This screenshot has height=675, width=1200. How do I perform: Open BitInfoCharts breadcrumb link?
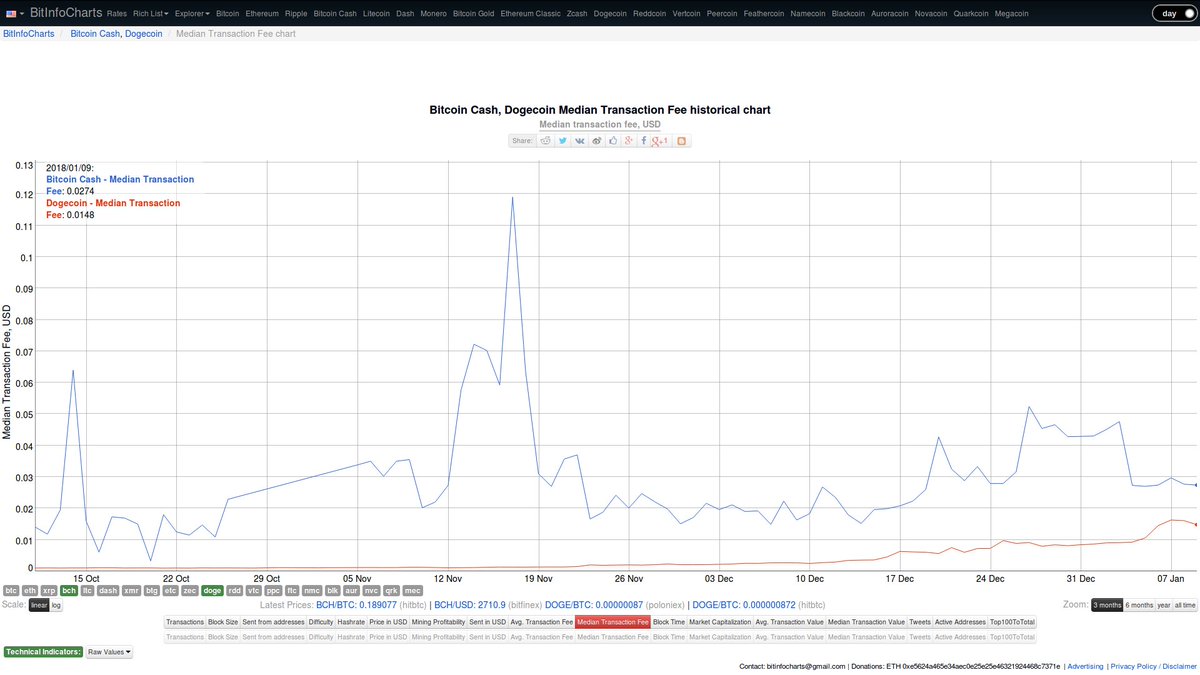point(29,34)
